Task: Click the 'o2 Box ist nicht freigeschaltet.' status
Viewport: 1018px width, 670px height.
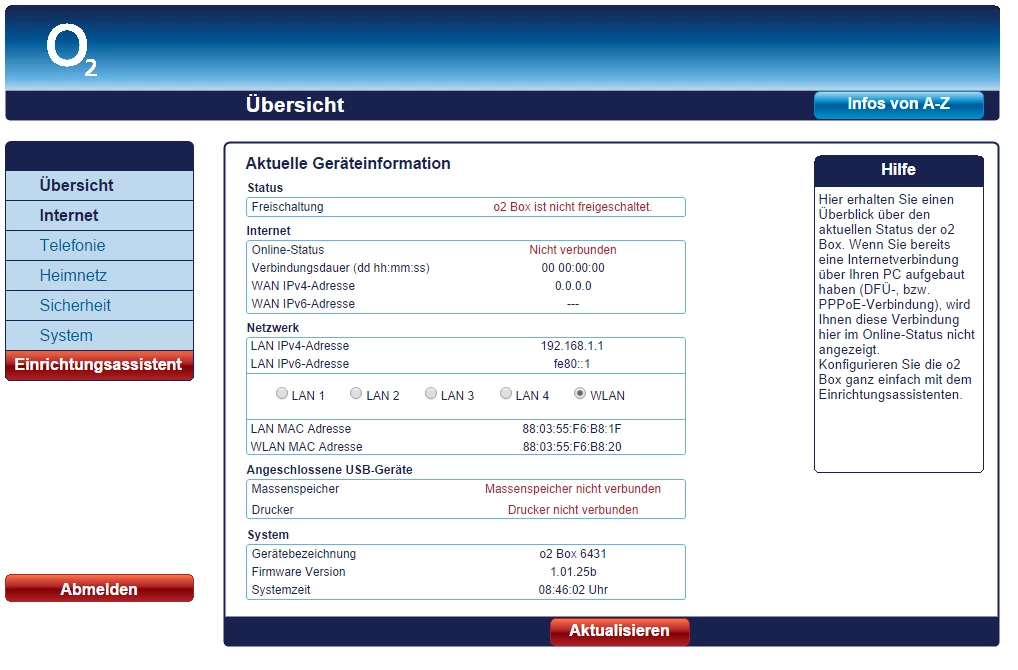Action: (x=573, y=207)
